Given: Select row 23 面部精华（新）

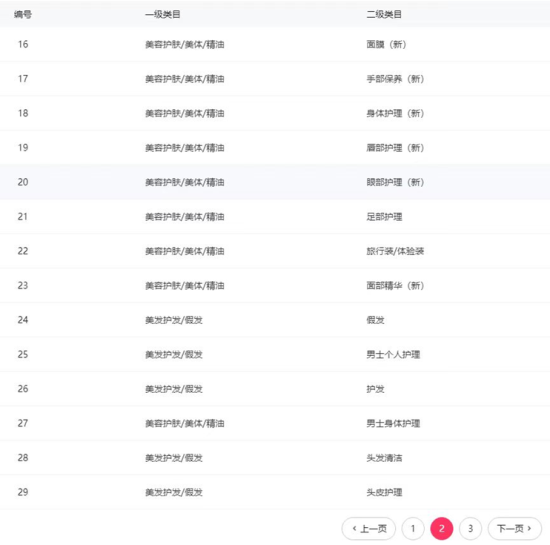Looking at the screenshot, I should pos(275,285).
